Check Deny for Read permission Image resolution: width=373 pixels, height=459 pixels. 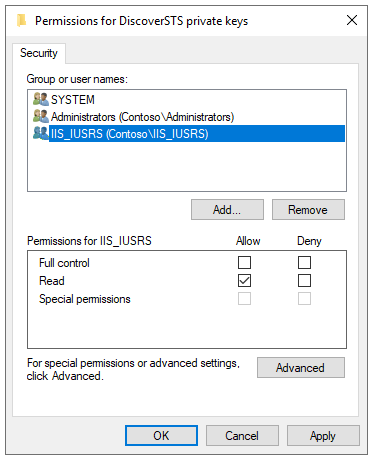304,281
